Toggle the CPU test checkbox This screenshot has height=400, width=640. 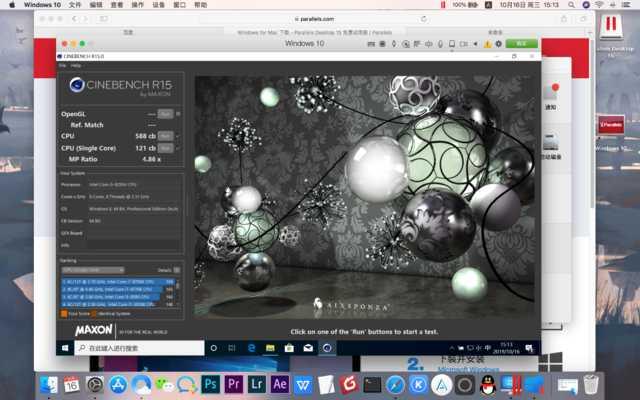(178, 136)
